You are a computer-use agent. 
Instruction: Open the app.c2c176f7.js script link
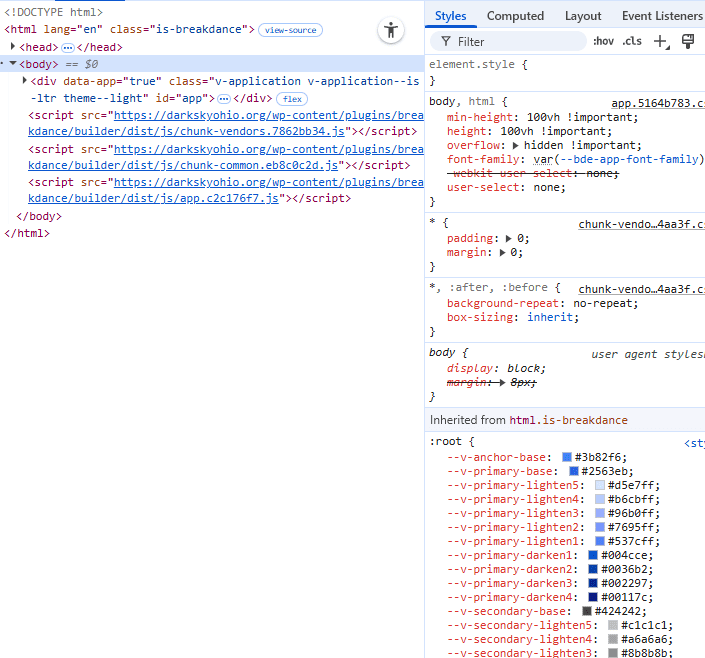pyautogui.click(x=153, y=199)
